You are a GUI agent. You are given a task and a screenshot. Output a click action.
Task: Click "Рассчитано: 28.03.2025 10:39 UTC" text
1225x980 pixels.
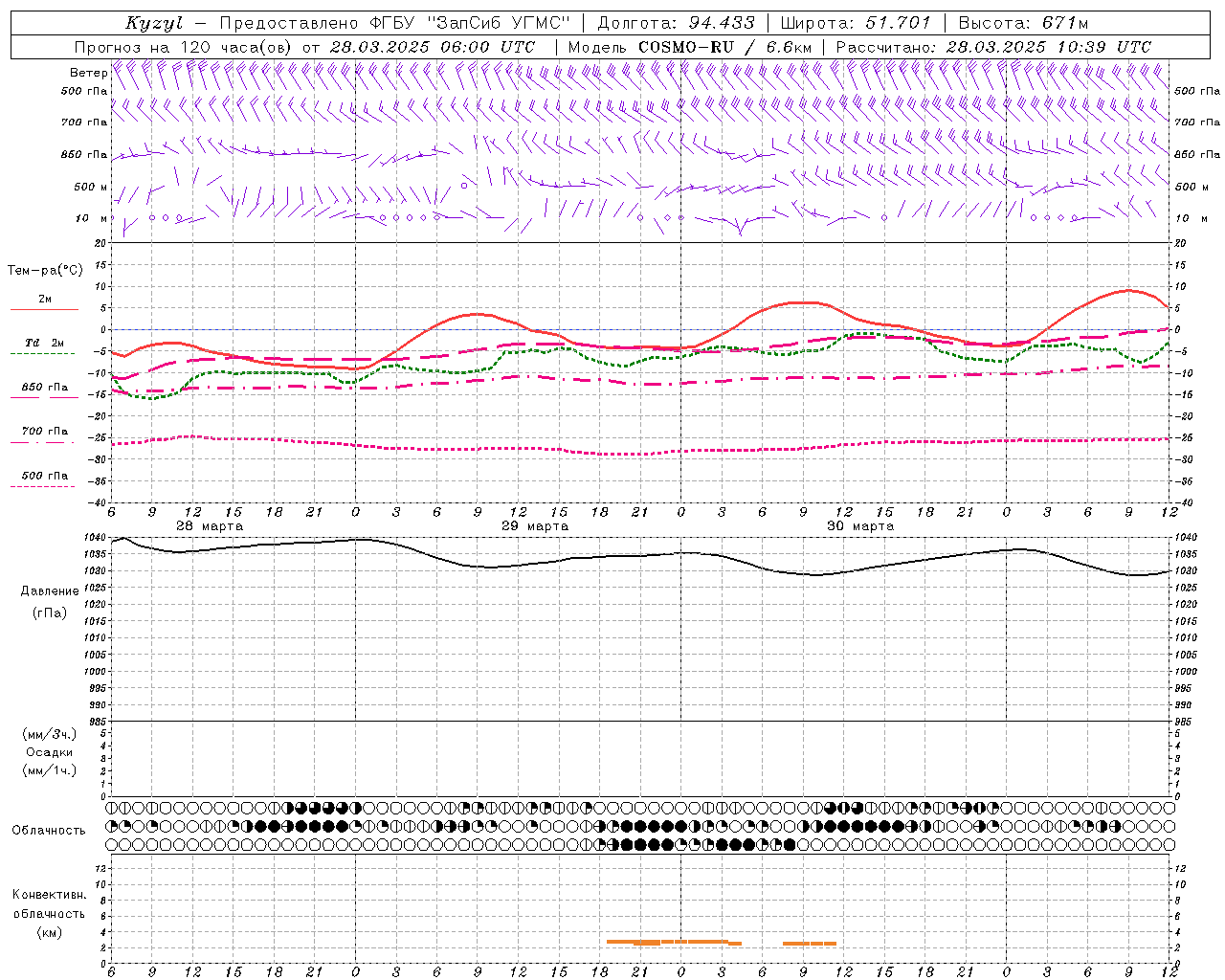993,47
